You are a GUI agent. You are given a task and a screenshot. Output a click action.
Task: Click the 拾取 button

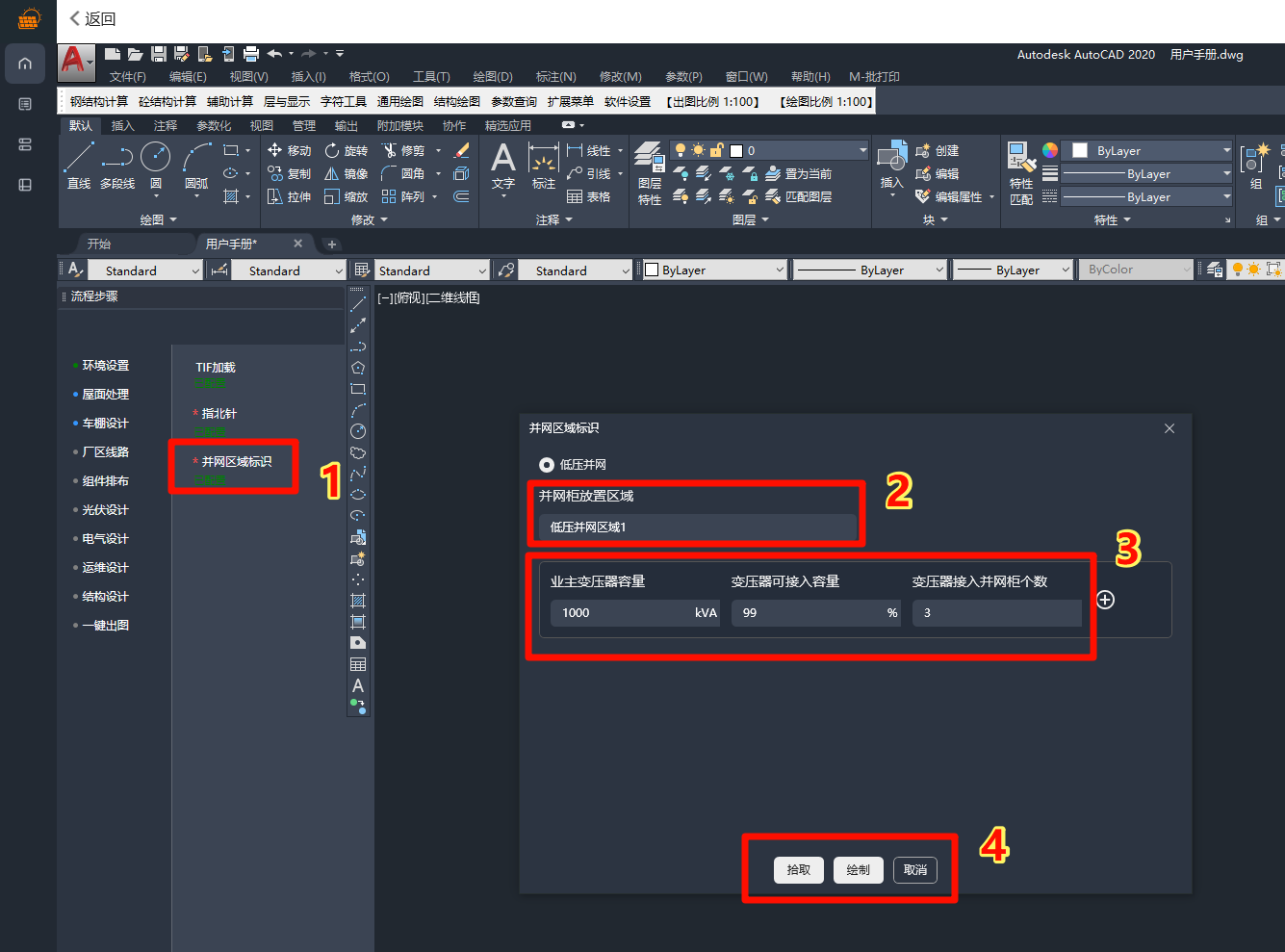click(x=799, y=870)
